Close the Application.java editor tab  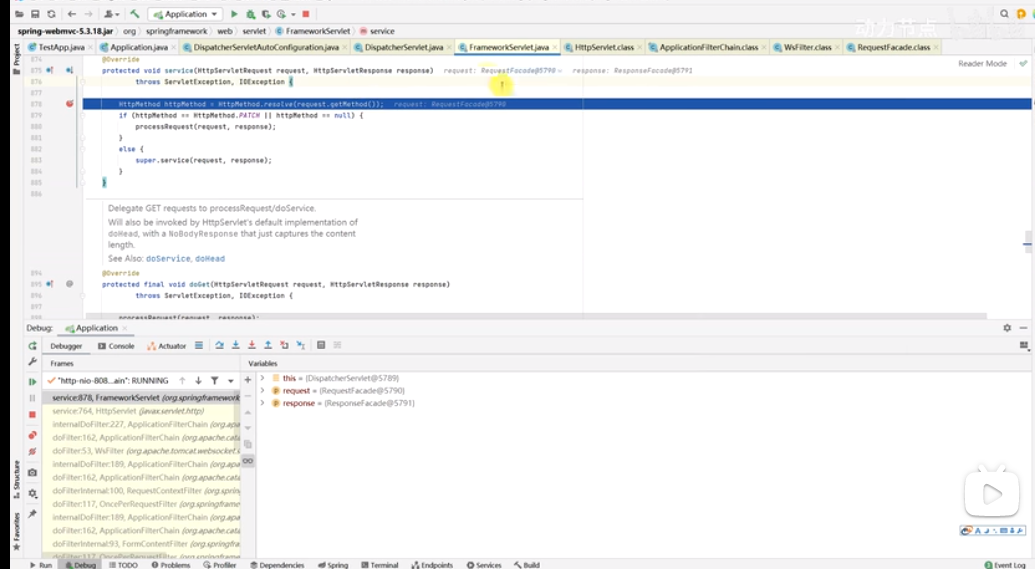[174, 48]
